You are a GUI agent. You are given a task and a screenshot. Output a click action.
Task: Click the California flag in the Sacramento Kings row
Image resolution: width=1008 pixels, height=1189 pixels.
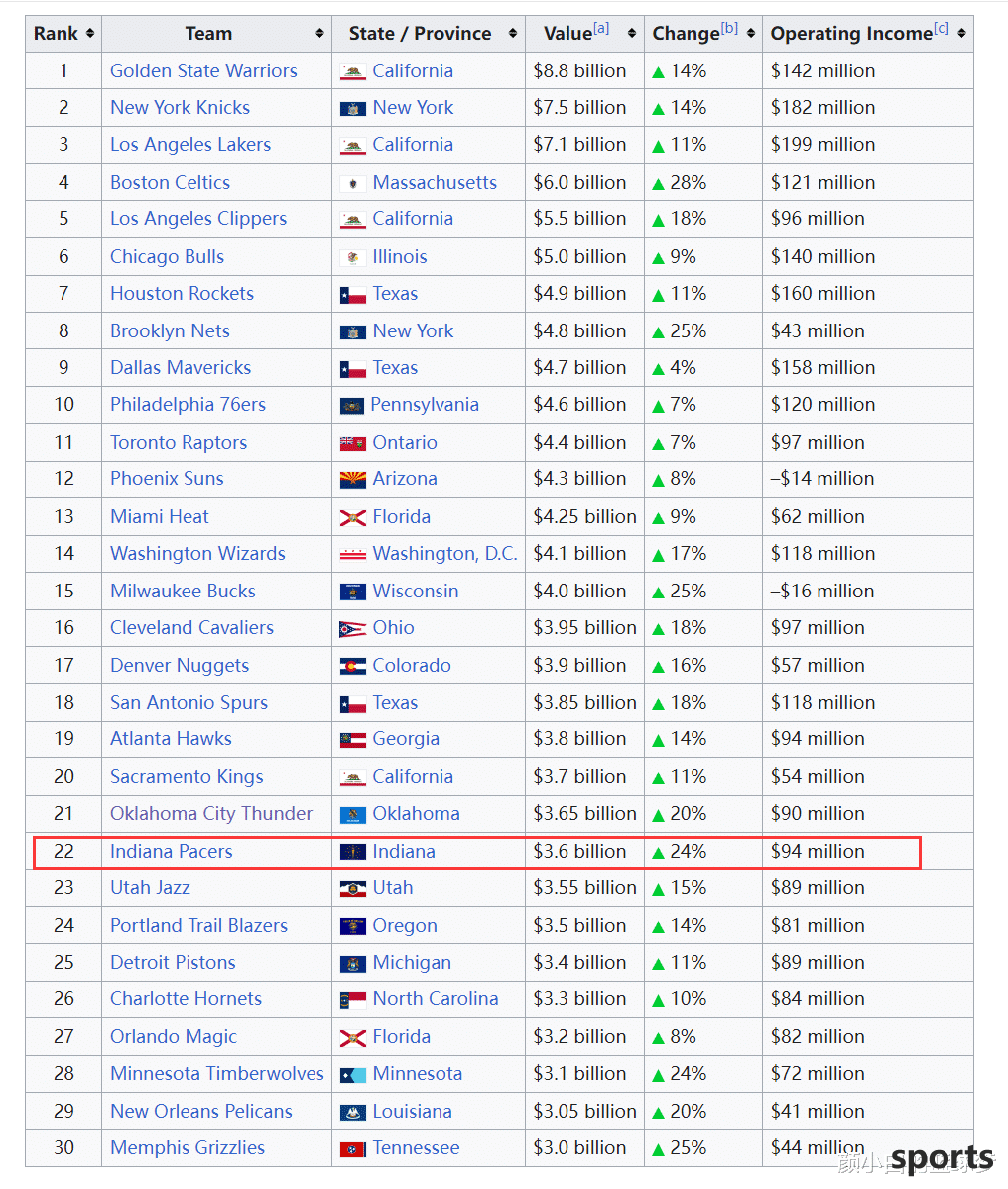(x=353, y=777)
